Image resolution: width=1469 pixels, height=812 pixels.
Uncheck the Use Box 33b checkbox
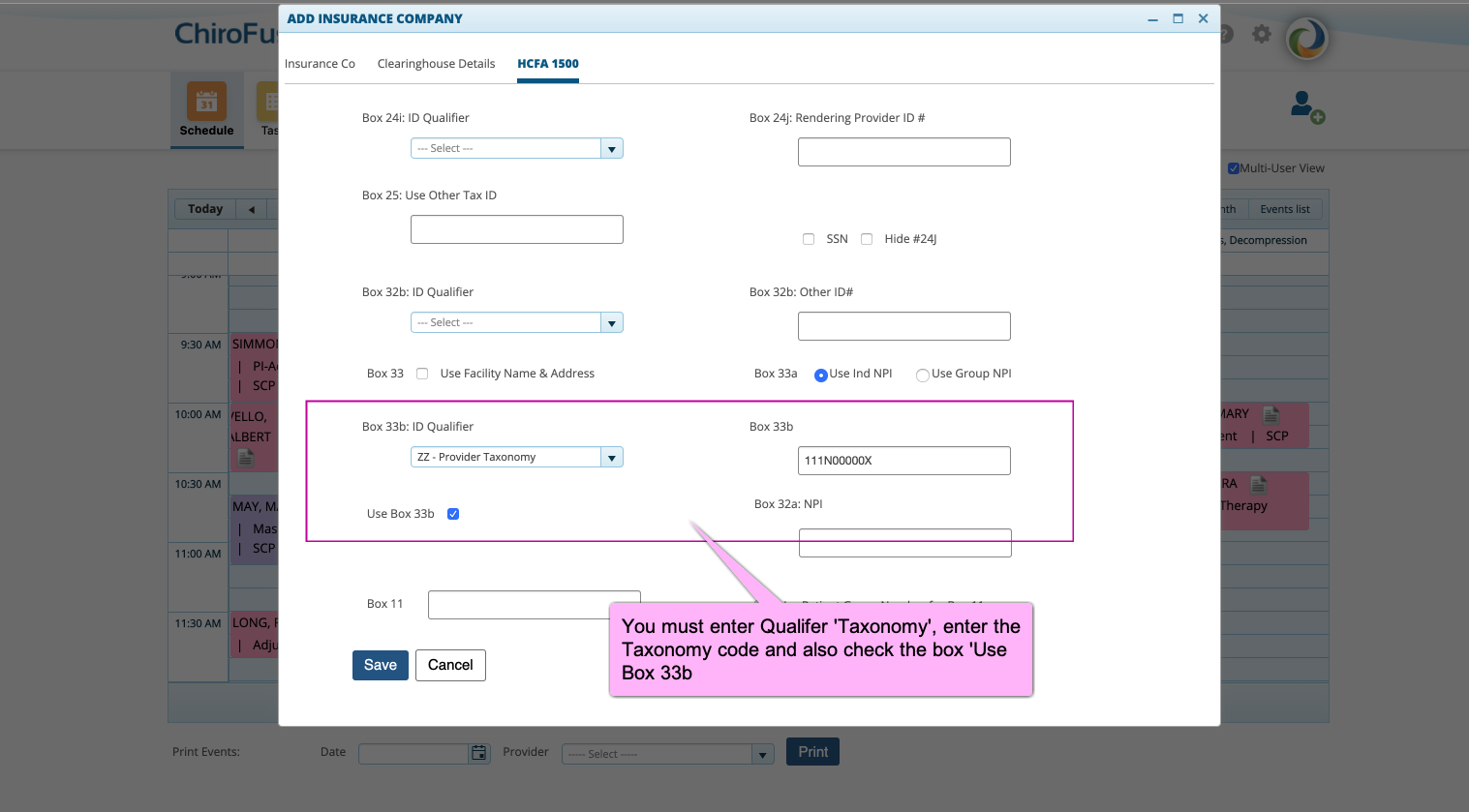tap(452, 514)
